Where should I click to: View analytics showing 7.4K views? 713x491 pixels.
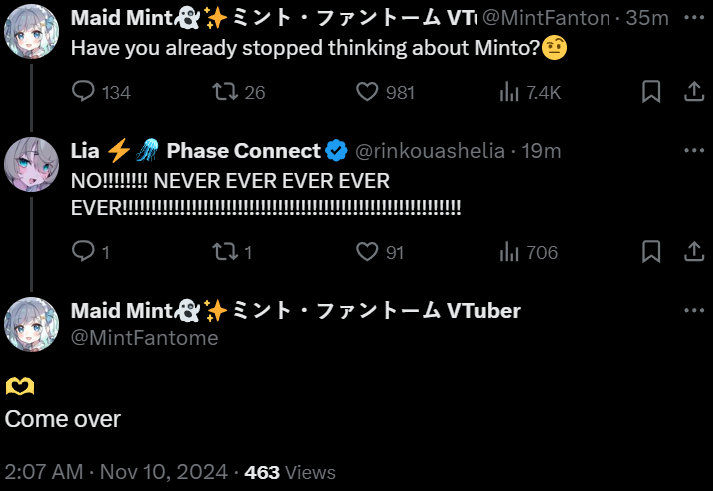[508, 92]
